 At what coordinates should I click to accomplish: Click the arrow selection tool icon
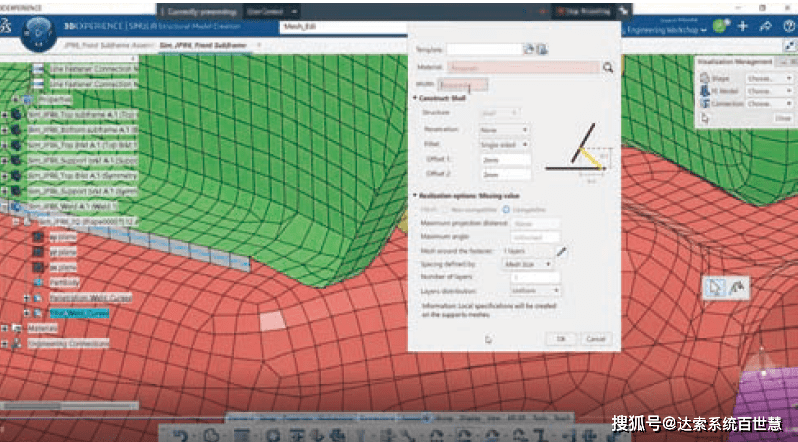tap(714, 288)
